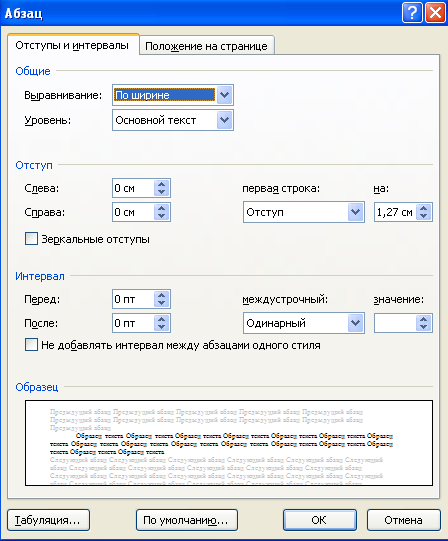Increase the Справа indent value
Screen dimensions: 448x541
(162, 208)
